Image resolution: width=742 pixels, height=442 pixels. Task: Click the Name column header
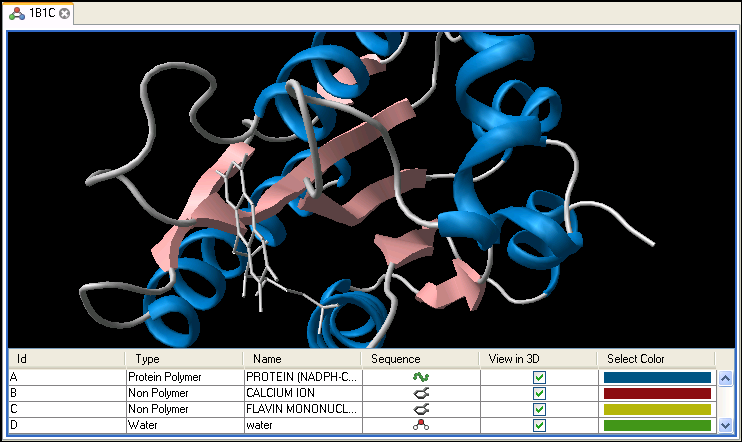302,359
